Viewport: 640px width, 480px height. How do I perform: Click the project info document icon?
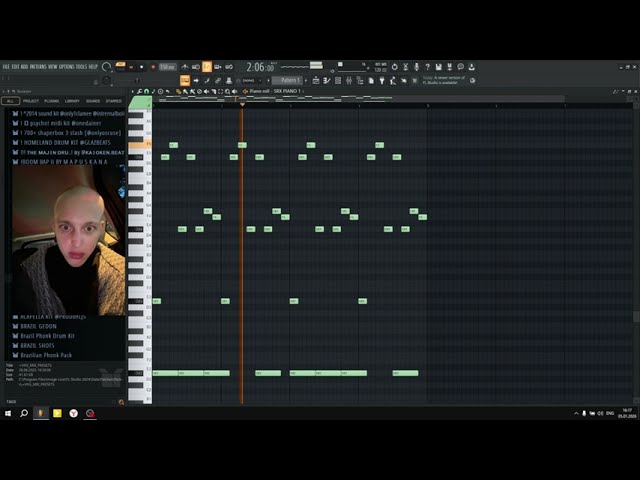(x=371, y=80)
